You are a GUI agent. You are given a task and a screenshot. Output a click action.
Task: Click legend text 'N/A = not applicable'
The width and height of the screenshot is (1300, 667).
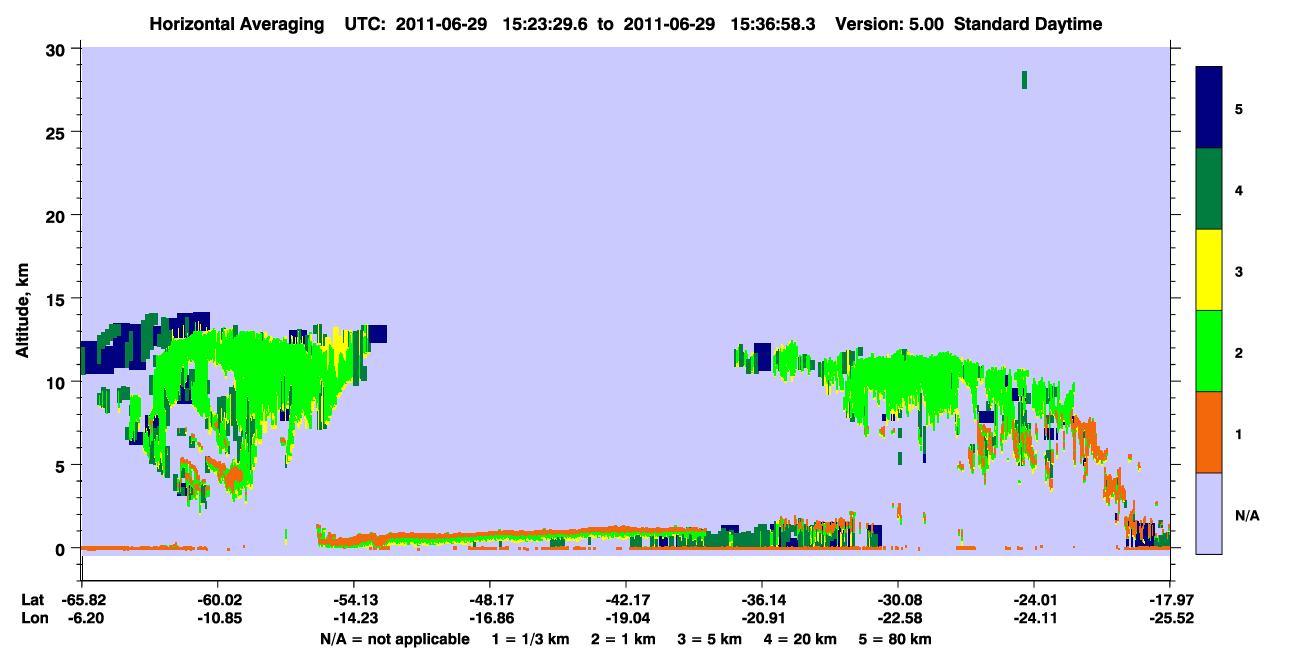point(395,639)
